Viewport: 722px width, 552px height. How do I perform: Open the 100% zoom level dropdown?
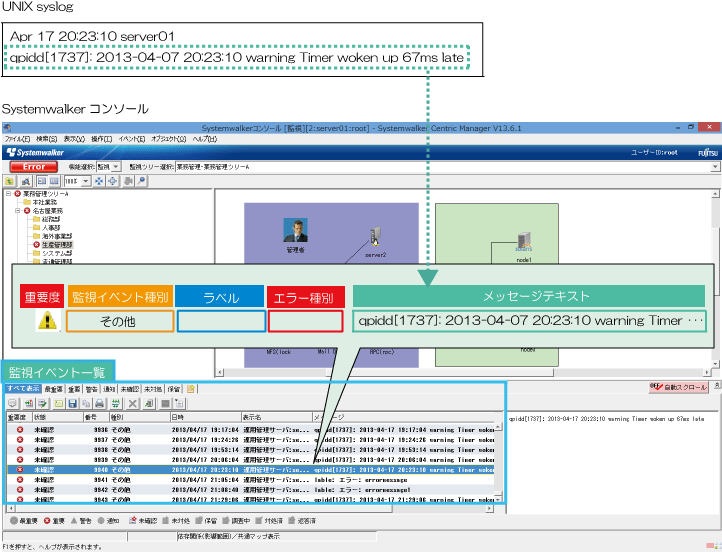click(x=77, y=181)
